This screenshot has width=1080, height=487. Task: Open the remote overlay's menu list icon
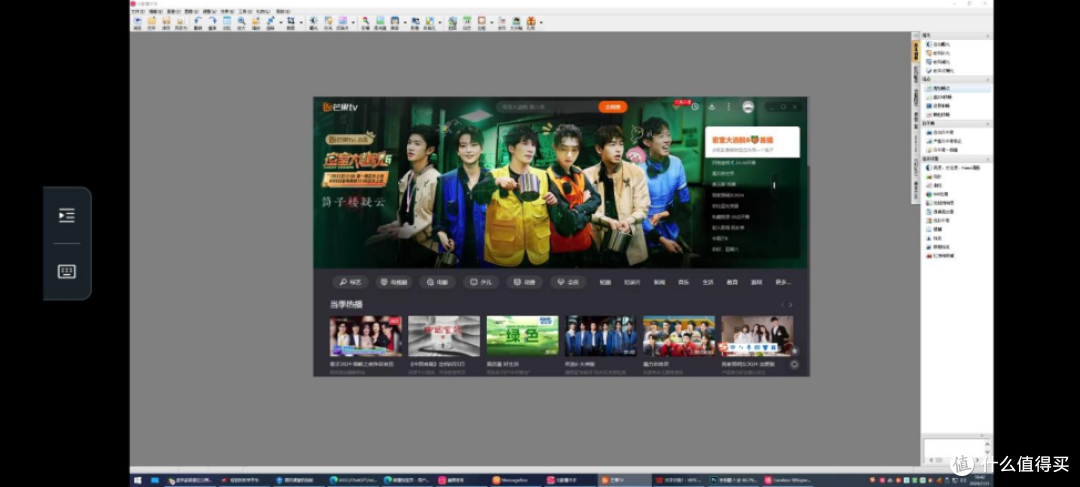point(67,216)
